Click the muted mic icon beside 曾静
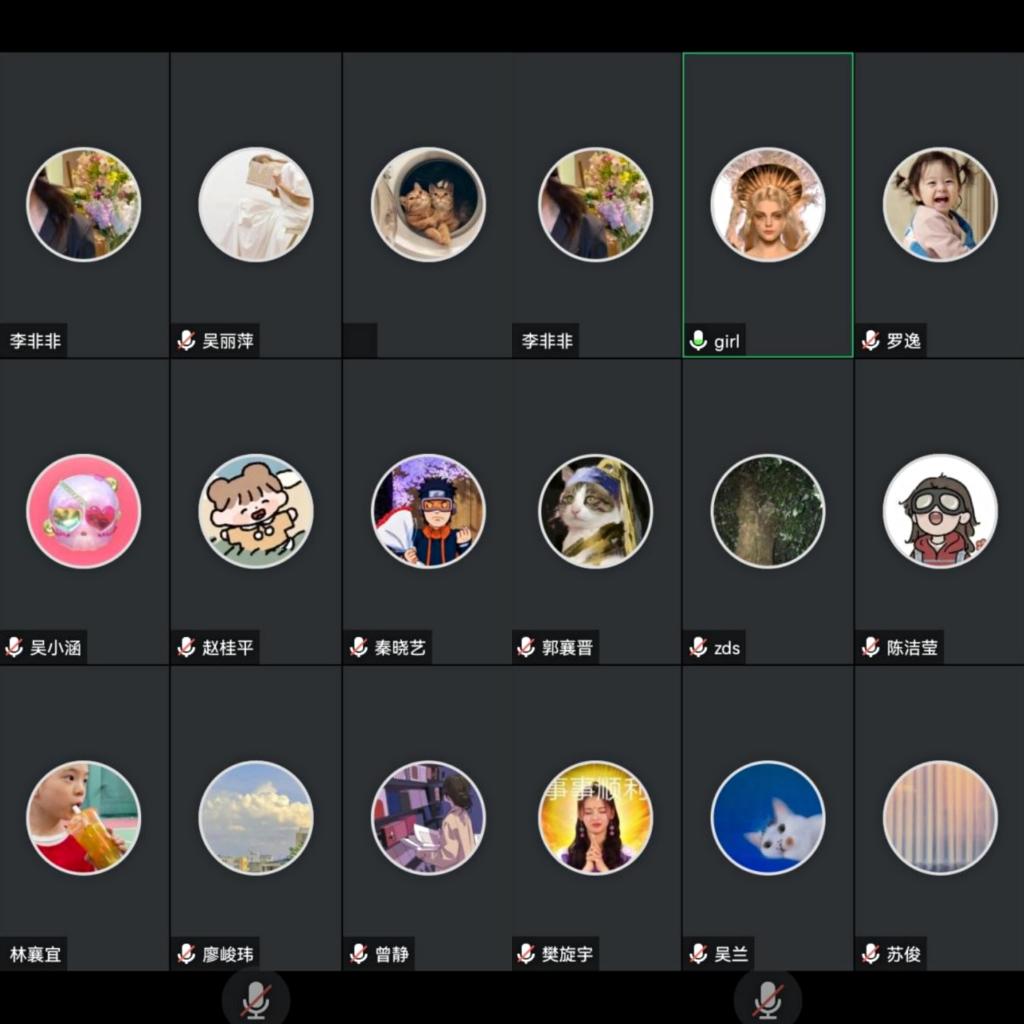1024x1024 pixels. click(359, 954)
